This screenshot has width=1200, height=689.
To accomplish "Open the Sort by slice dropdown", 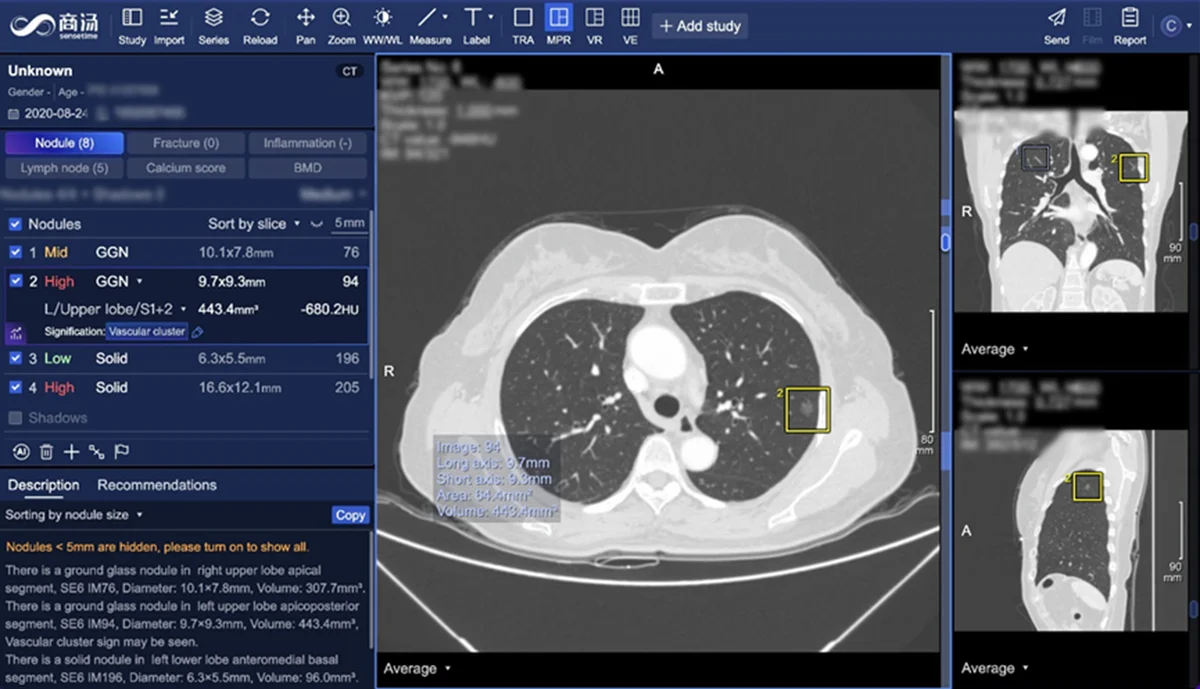I will pyautogui.click(x=253, y=224).
